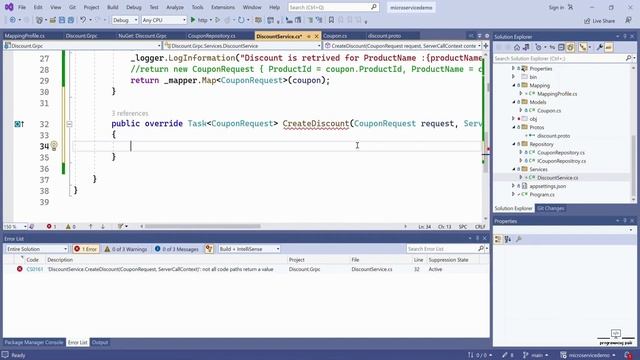Open Build + IntelliSense dropdown
Viewport: 640px width, 360px height.
249,249
